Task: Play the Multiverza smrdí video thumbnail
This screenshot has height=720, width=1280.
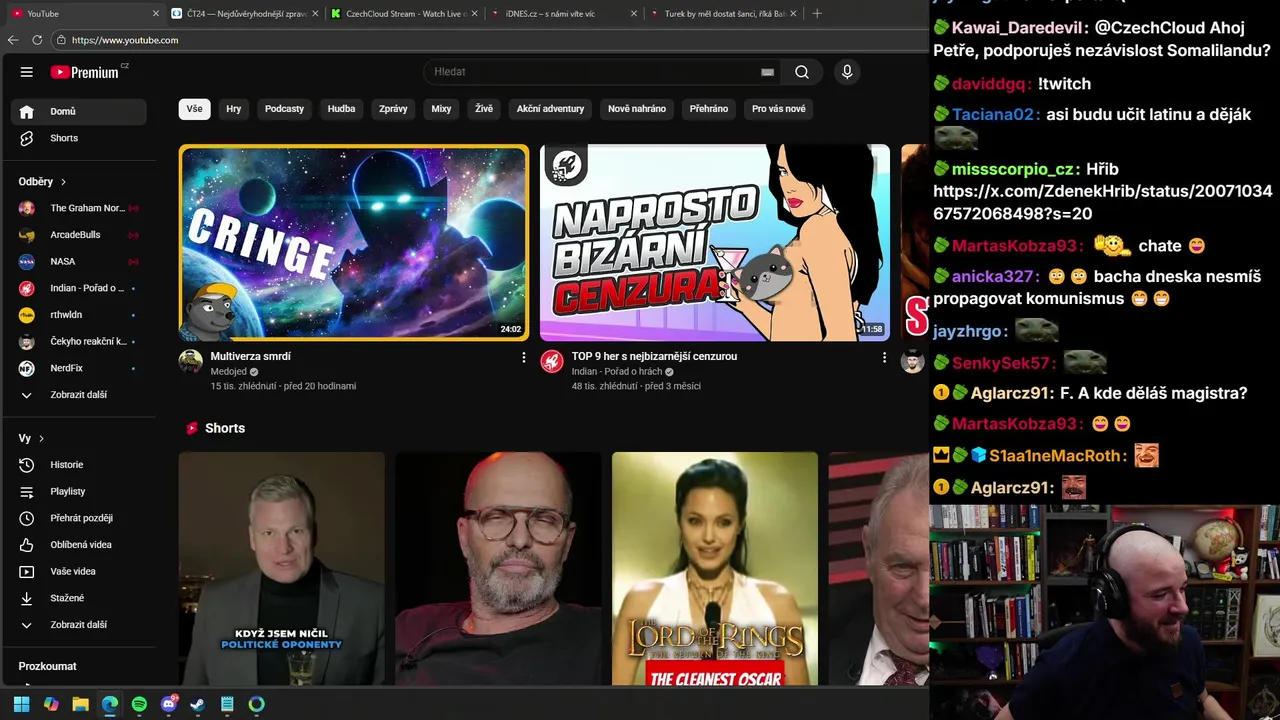Action: pyautogui.click(x=354, y=243)
